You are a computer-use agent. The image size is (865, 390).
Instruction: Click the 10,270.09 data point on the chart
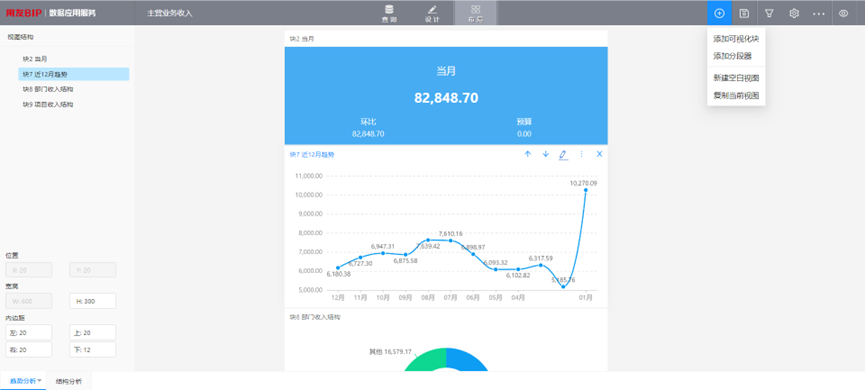pos(585,190)
